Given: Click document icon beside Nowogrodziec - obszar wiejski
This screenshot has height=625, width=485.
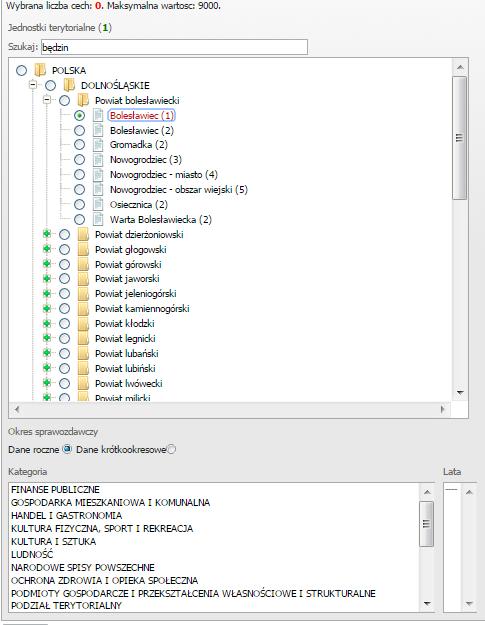Looking at the screenshot, I should [98, 190].
